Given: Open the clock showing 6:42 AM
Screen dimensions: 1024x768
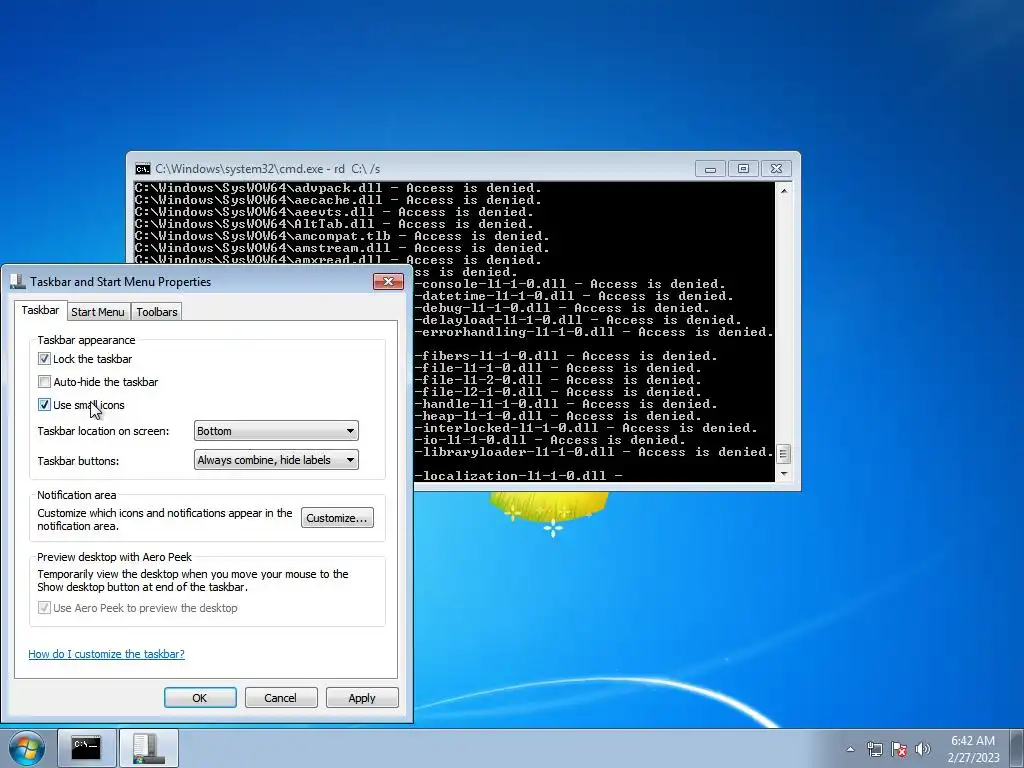Looking at the screenshot, I should (x=973, y=749).
